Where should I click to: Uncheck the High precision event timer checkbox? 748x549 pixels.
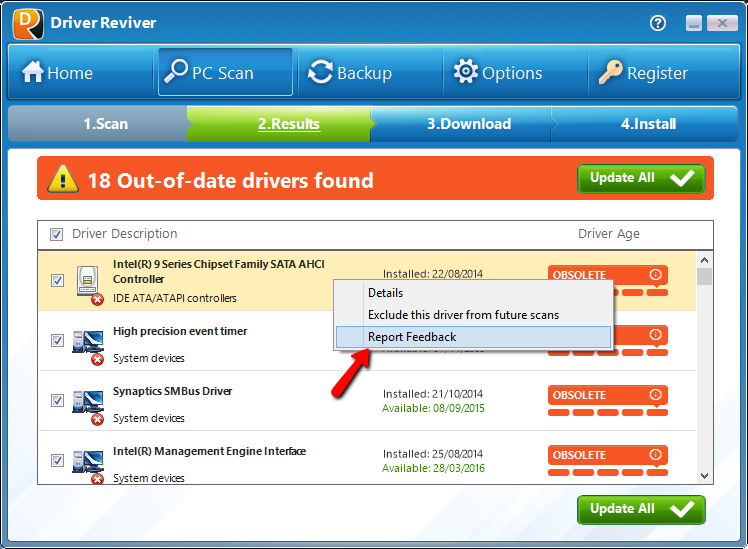(57, 341)
